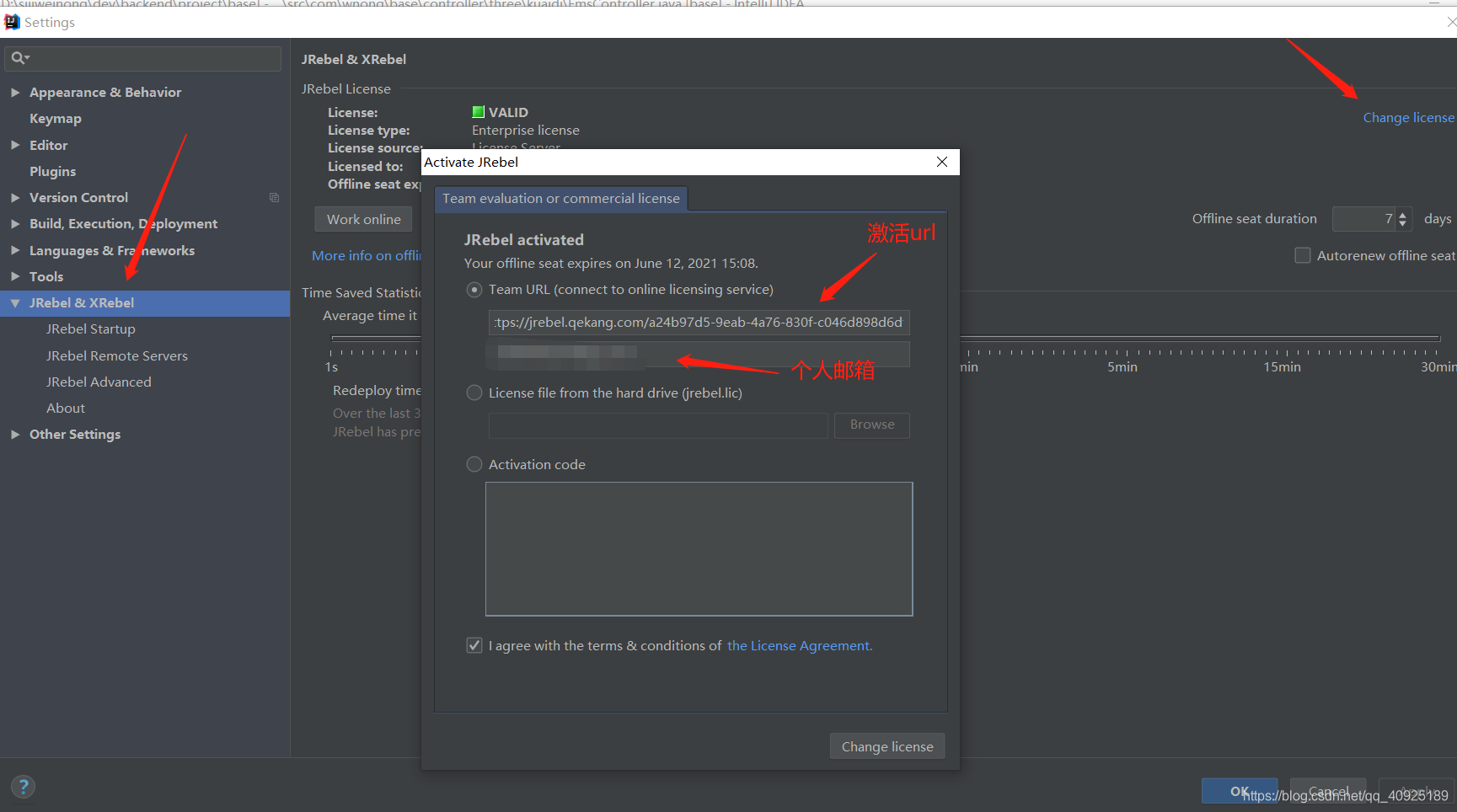The image size is (1457, 812).
Task: Expand Appearance & Behavior section
Action: 15,92
